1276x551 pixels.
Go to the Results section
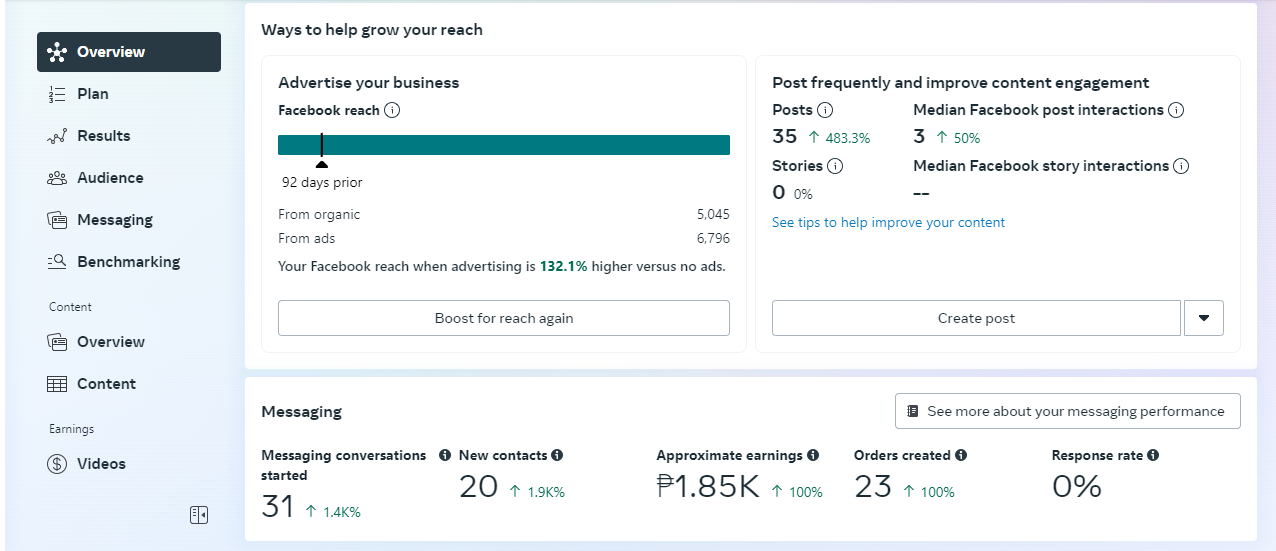coord(103,136)
